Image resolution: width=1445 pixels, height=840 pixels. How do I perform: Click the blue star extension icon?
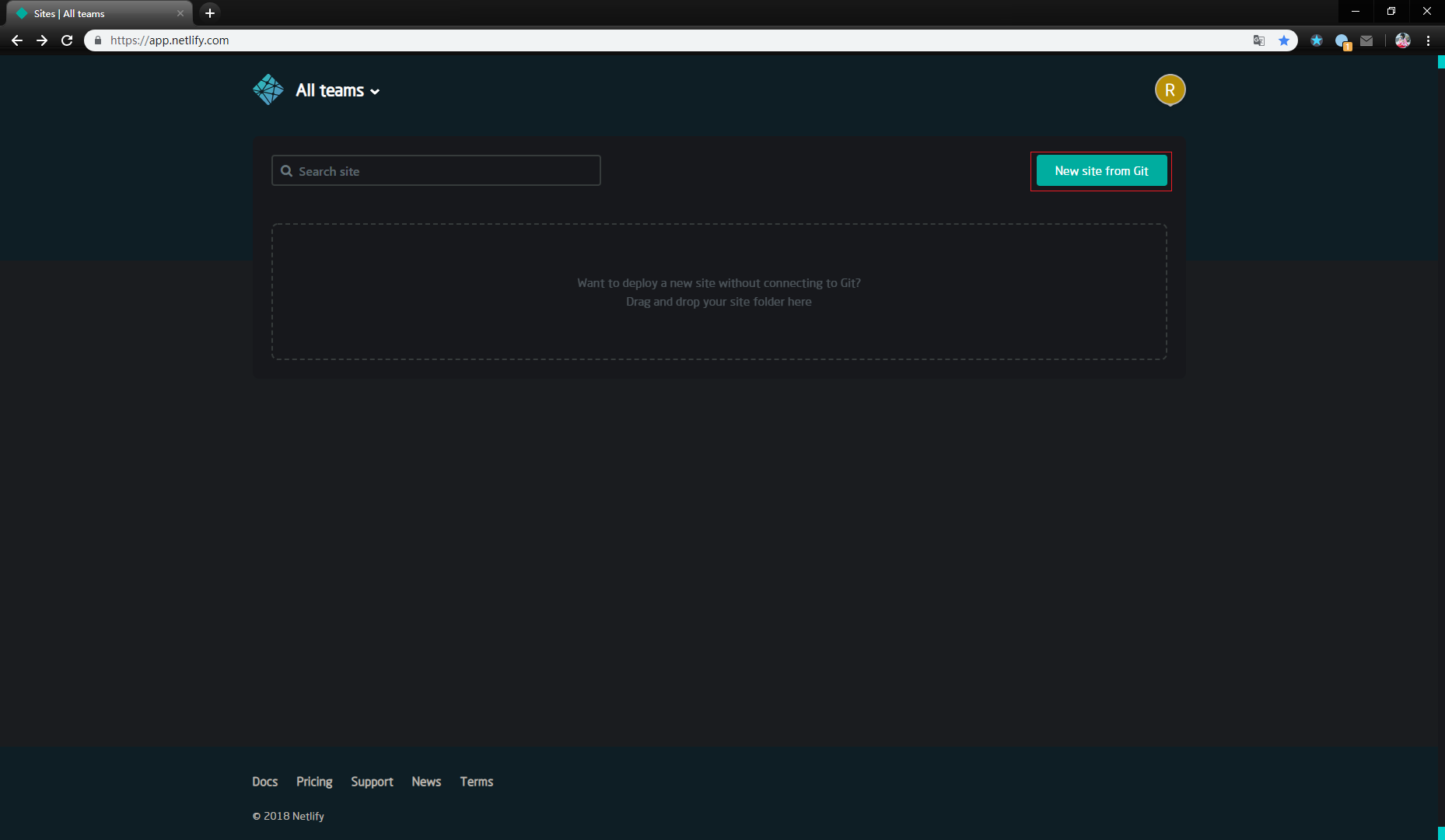(1316, 40)
